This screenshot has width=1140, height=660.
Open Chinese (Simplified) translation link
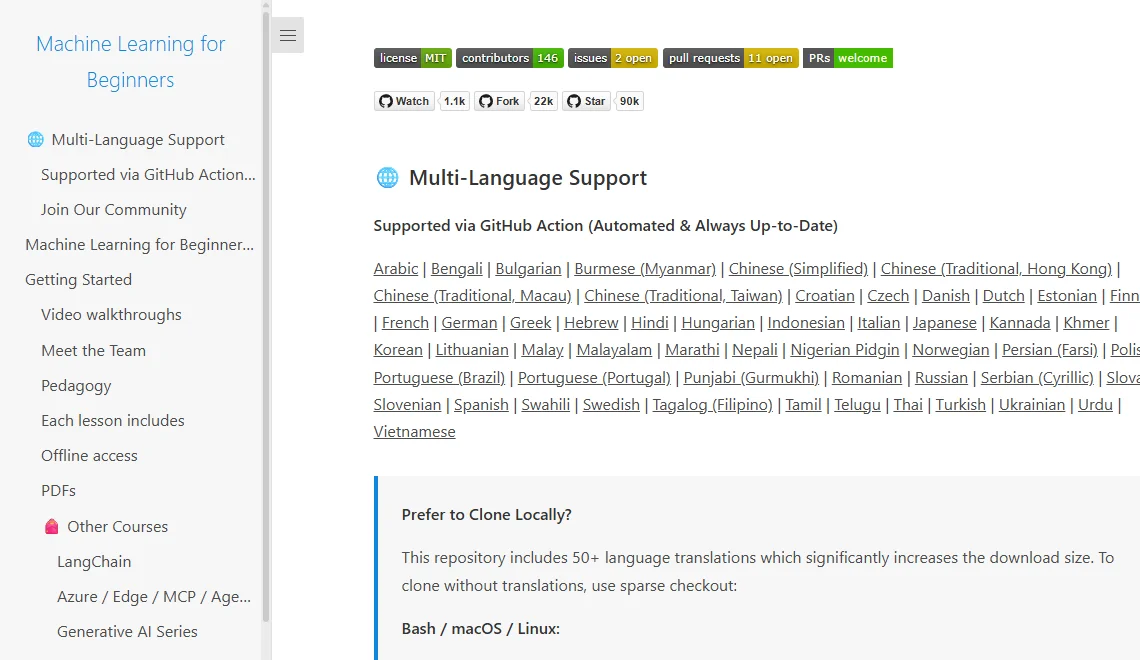pyautogui.click(x=798, y=268)
